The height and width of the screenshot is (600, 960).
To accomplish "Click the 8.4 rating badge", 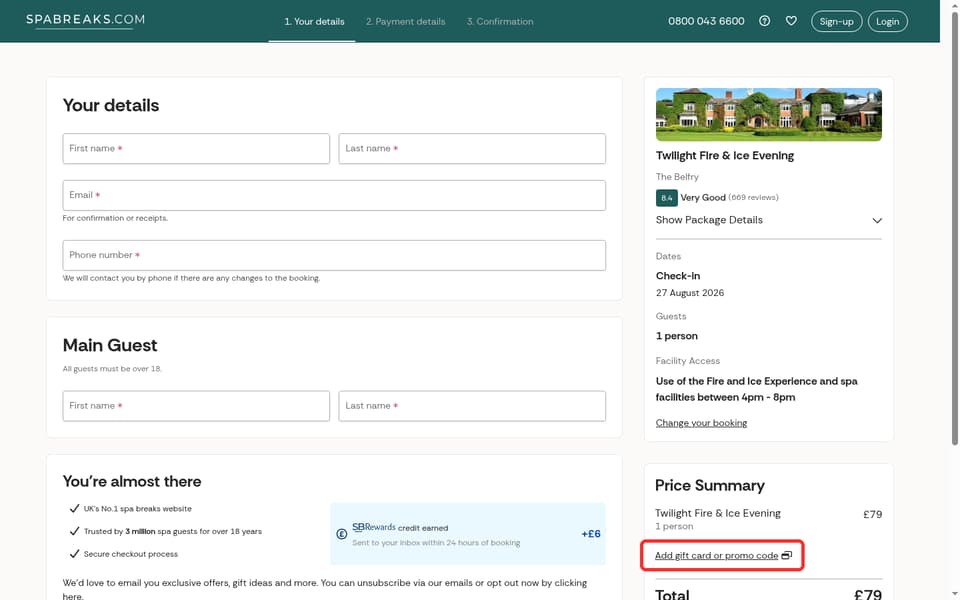I will tap(666, 198).
